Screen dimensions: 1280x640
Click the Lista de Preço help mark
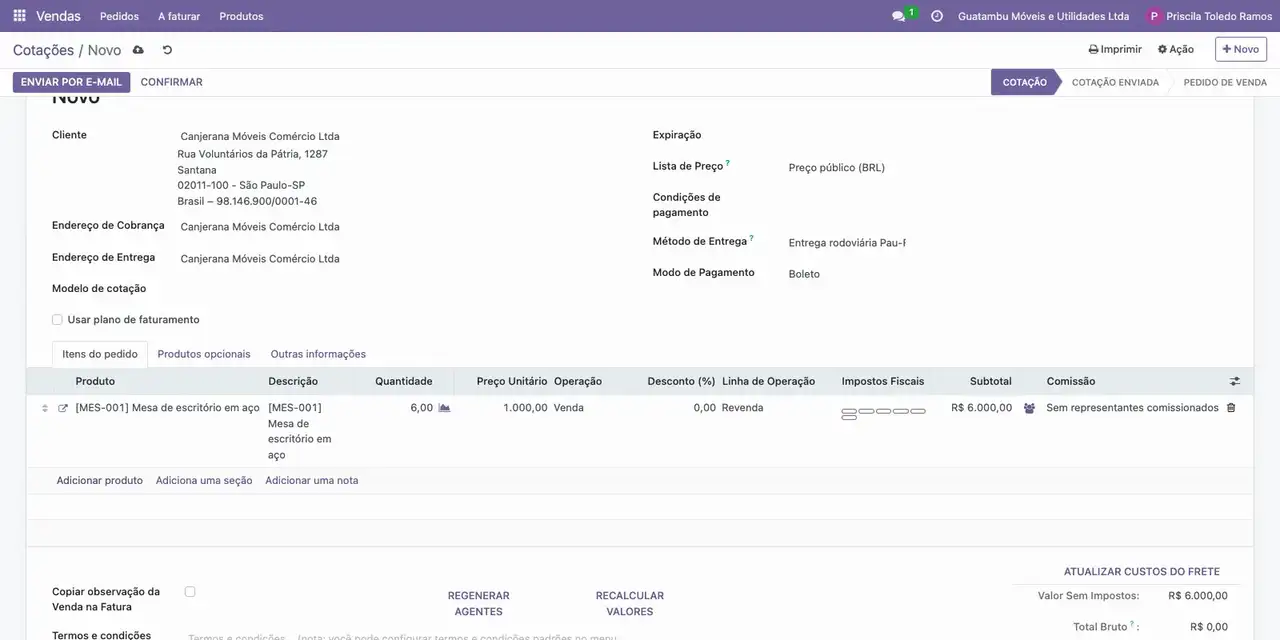pyautogui.click(x=728, y=163)
